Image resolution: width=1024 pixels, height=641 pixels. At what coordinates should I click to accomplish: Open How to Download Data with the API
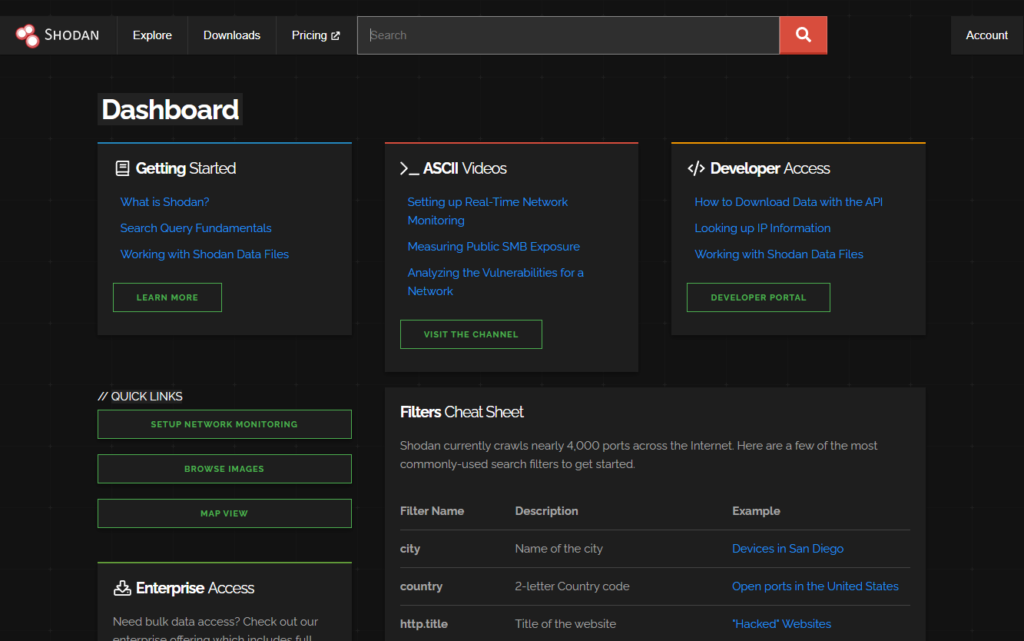coord(788,202)
